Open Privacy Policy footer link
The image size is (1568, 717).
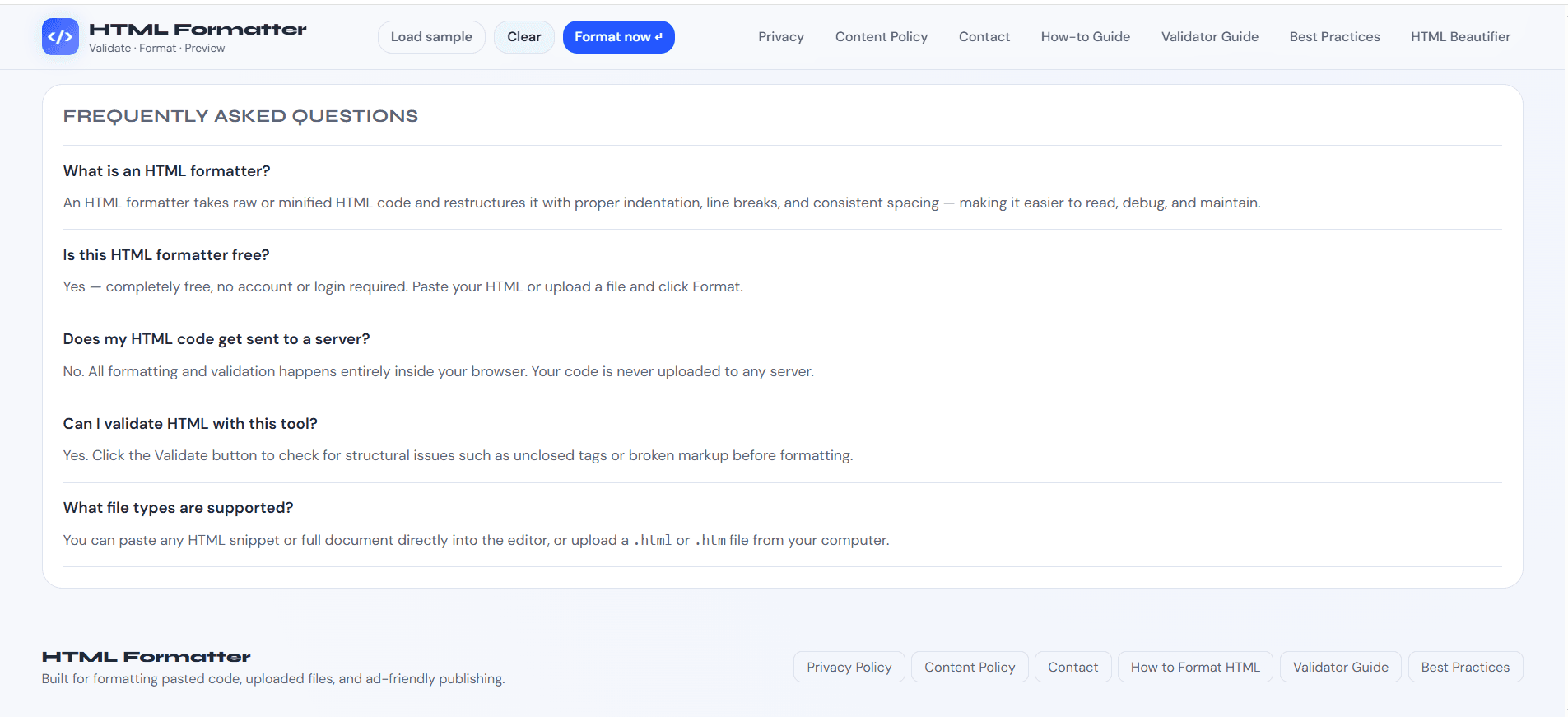click(849, 667)
